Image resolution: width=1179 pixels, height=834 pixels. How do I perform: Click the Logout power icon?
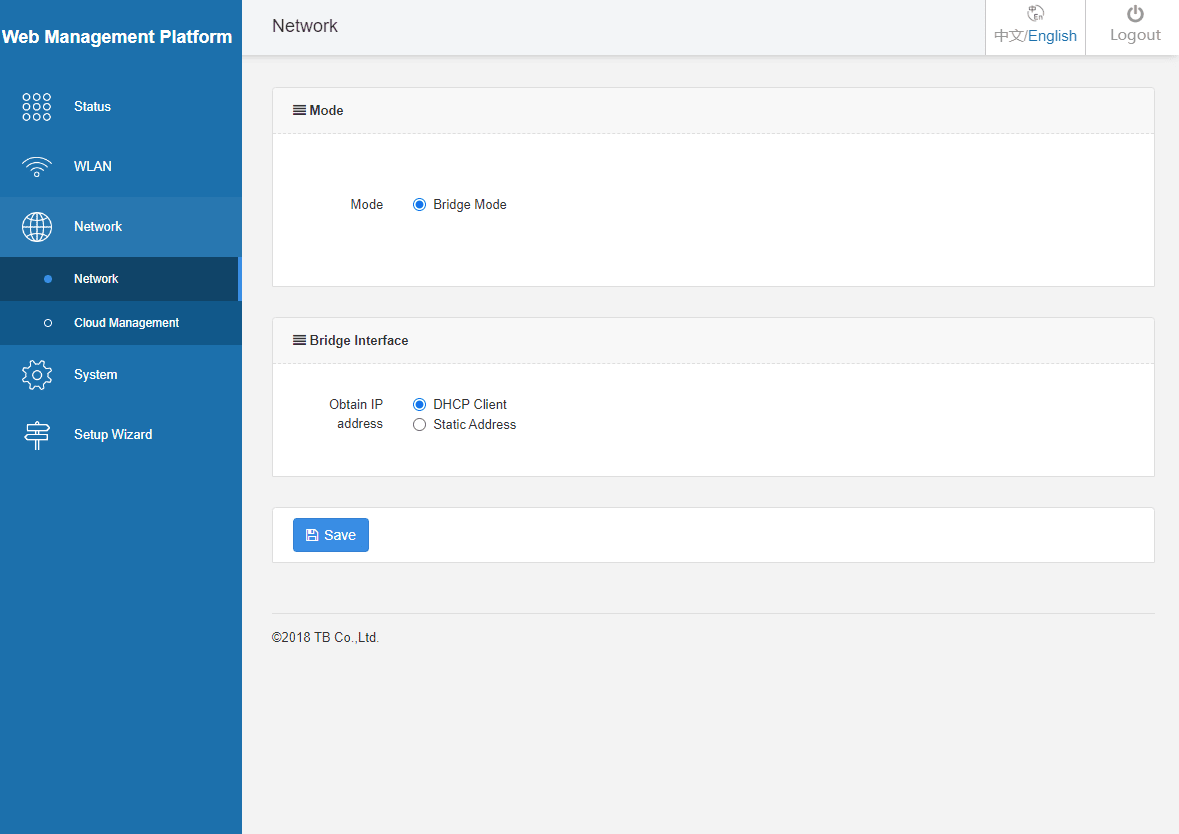point(1135,14)
